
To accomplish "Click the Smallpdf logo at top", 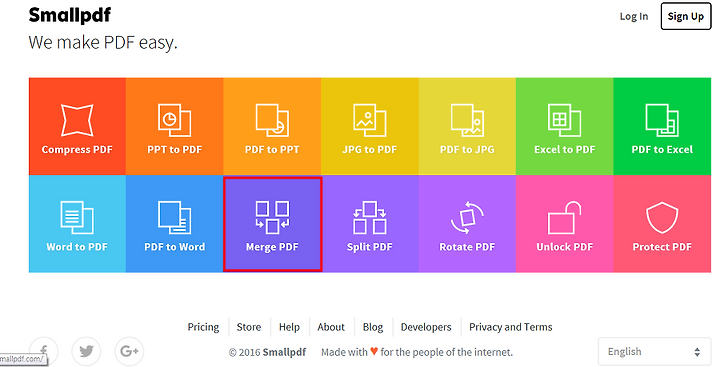I will click(69, 15).
